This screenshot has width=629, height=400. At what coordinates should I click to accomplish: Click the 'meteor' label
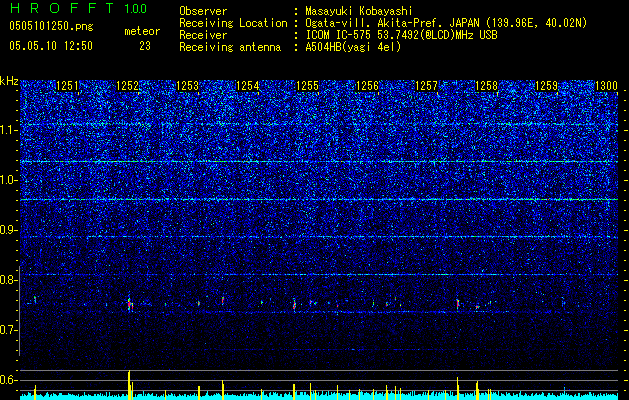(142, 31)
